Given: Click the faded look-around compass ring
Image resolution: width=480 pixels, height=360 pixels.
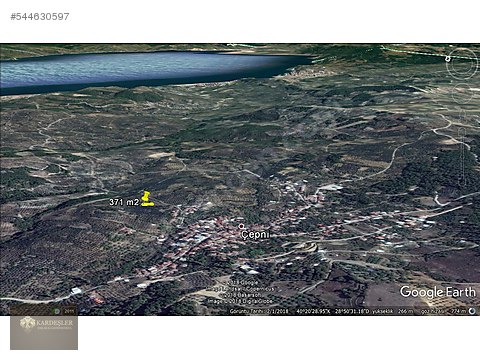Looking at the screenshot, I should pos(461,63).
